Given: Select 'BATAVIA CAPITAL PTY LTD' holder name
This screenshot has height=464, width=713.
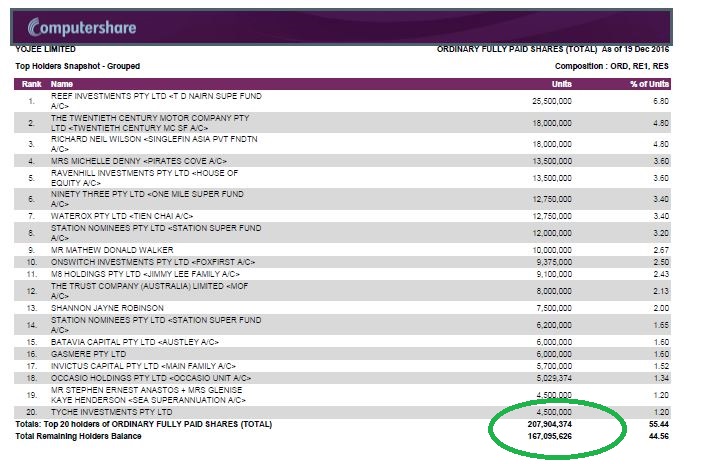Looking at the screenshot, I should coord(135,342).
